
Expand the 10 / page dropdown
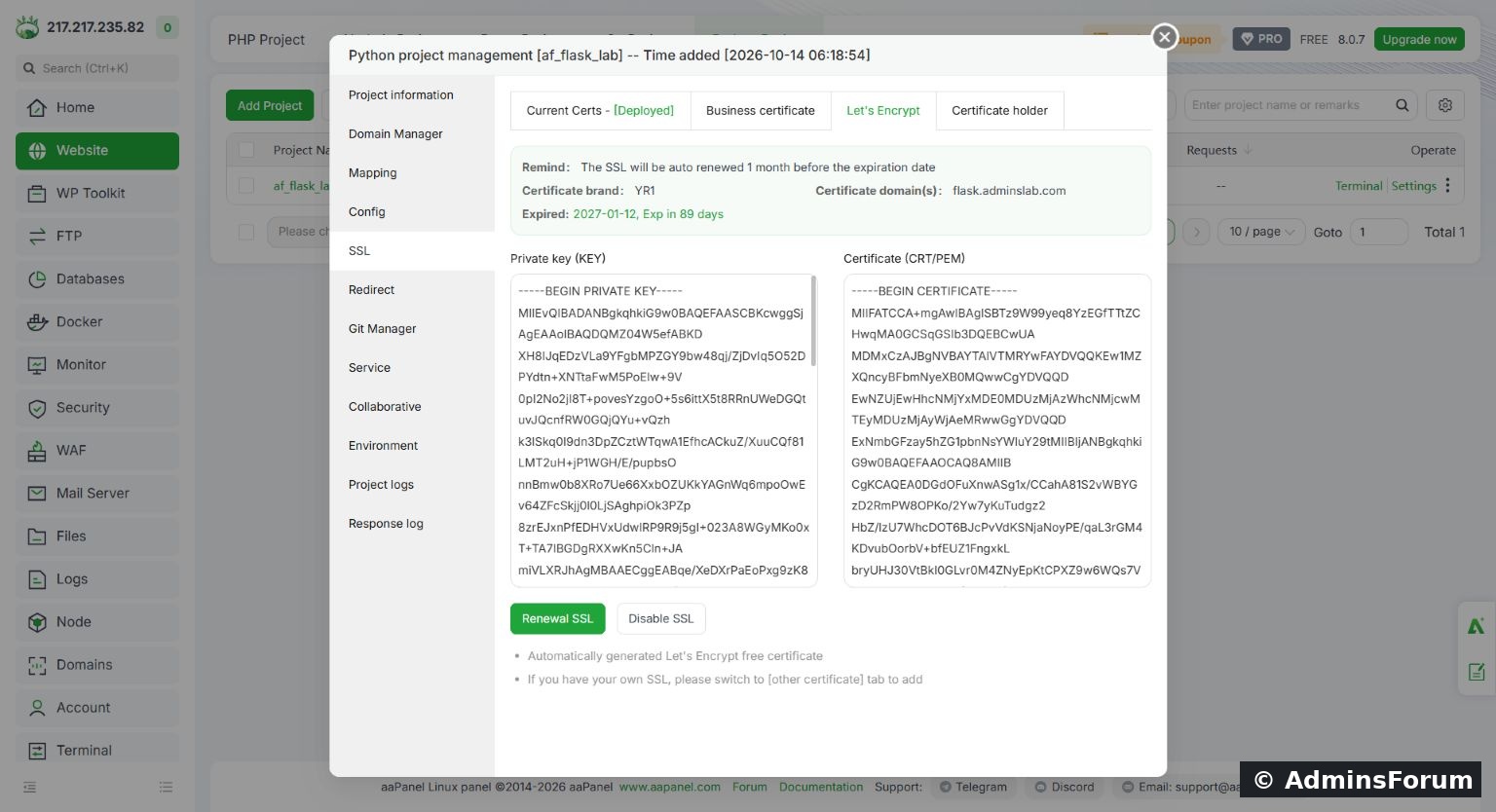(1261, 232)
